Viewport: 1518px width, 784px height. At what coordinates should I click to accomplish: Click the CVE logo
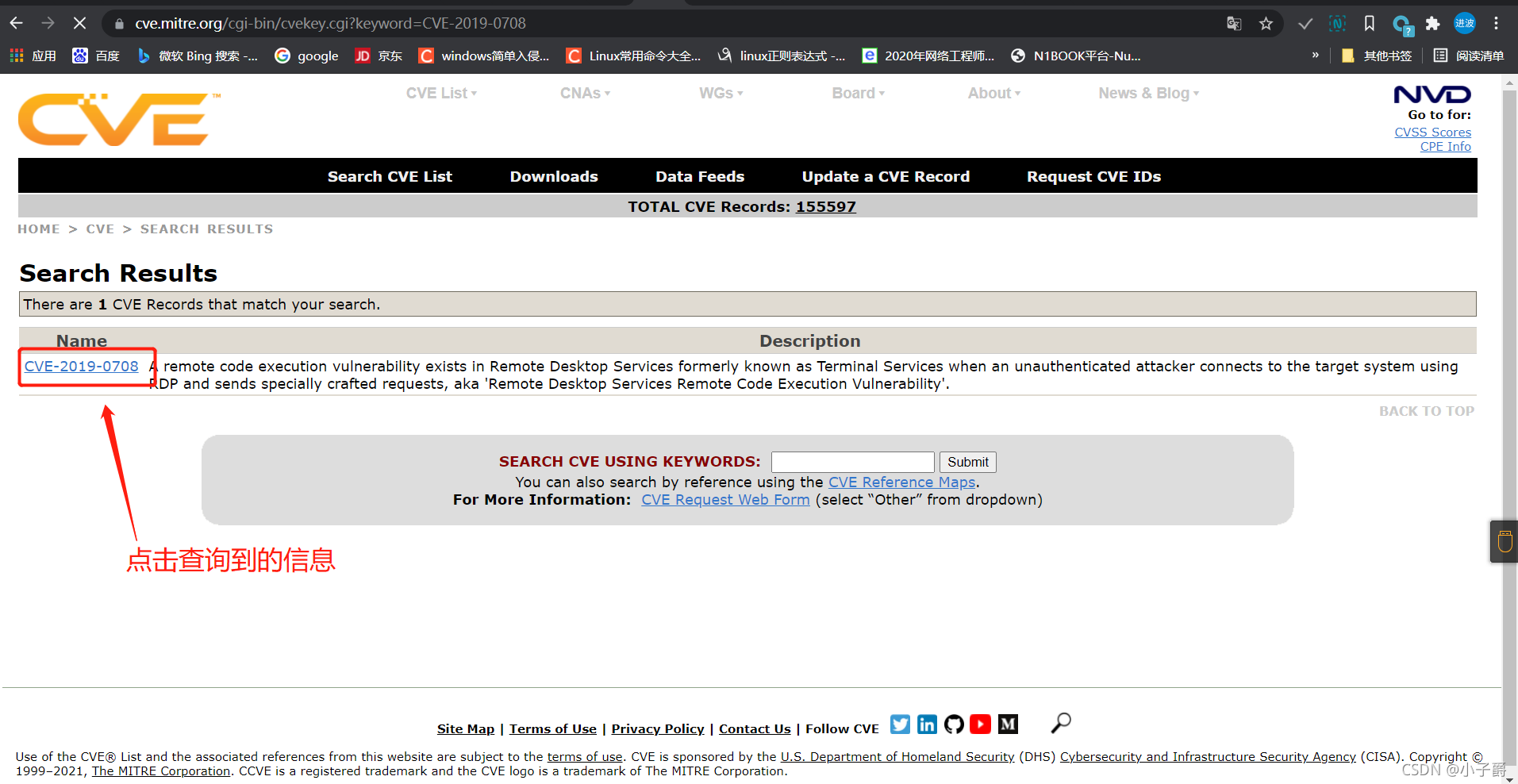119,120
